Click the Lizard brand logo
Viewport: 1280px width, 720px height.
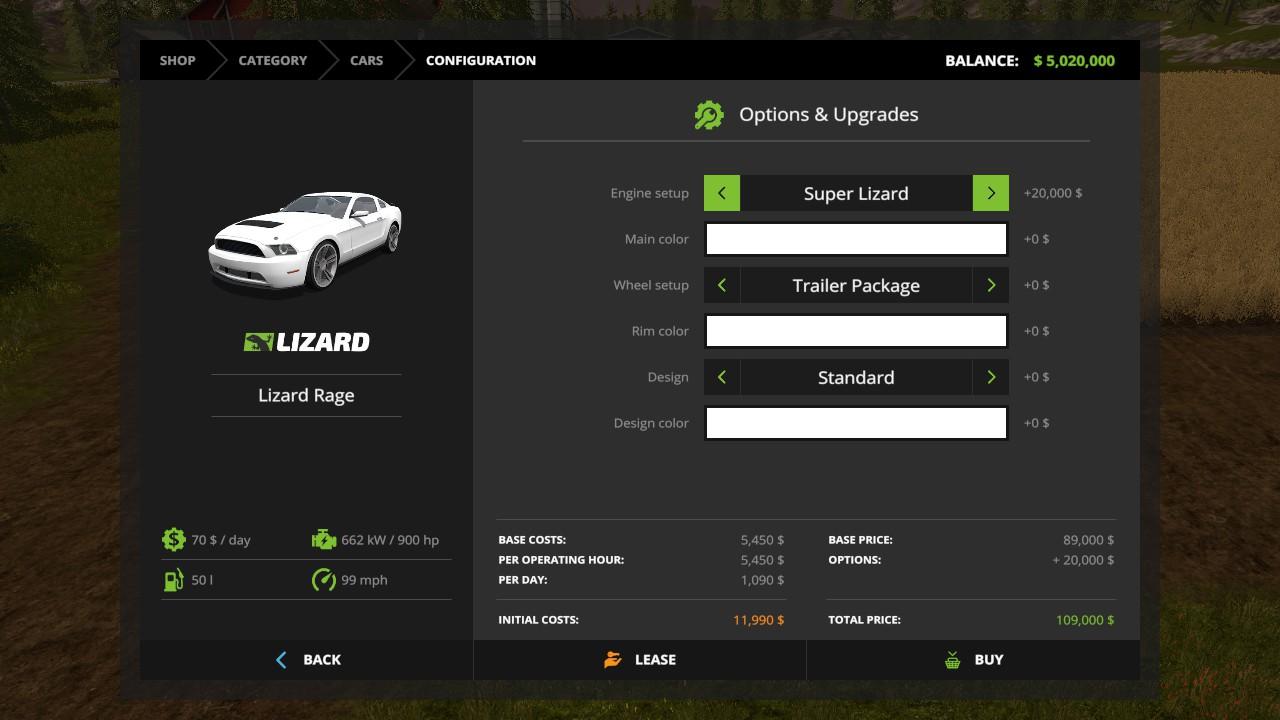pos(306,342)
